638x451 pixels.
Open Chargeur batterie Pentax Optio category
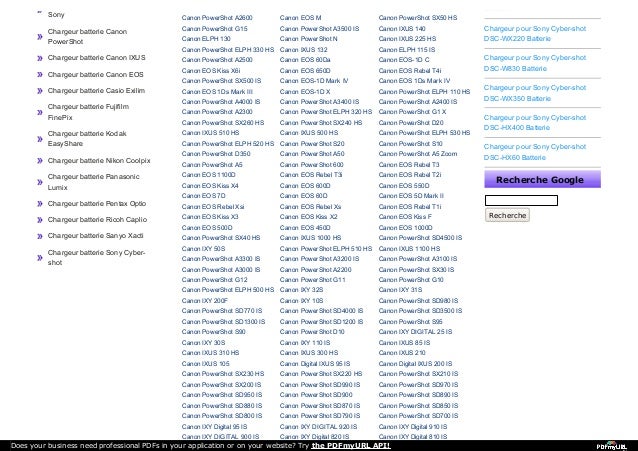[x=97, y=204]
